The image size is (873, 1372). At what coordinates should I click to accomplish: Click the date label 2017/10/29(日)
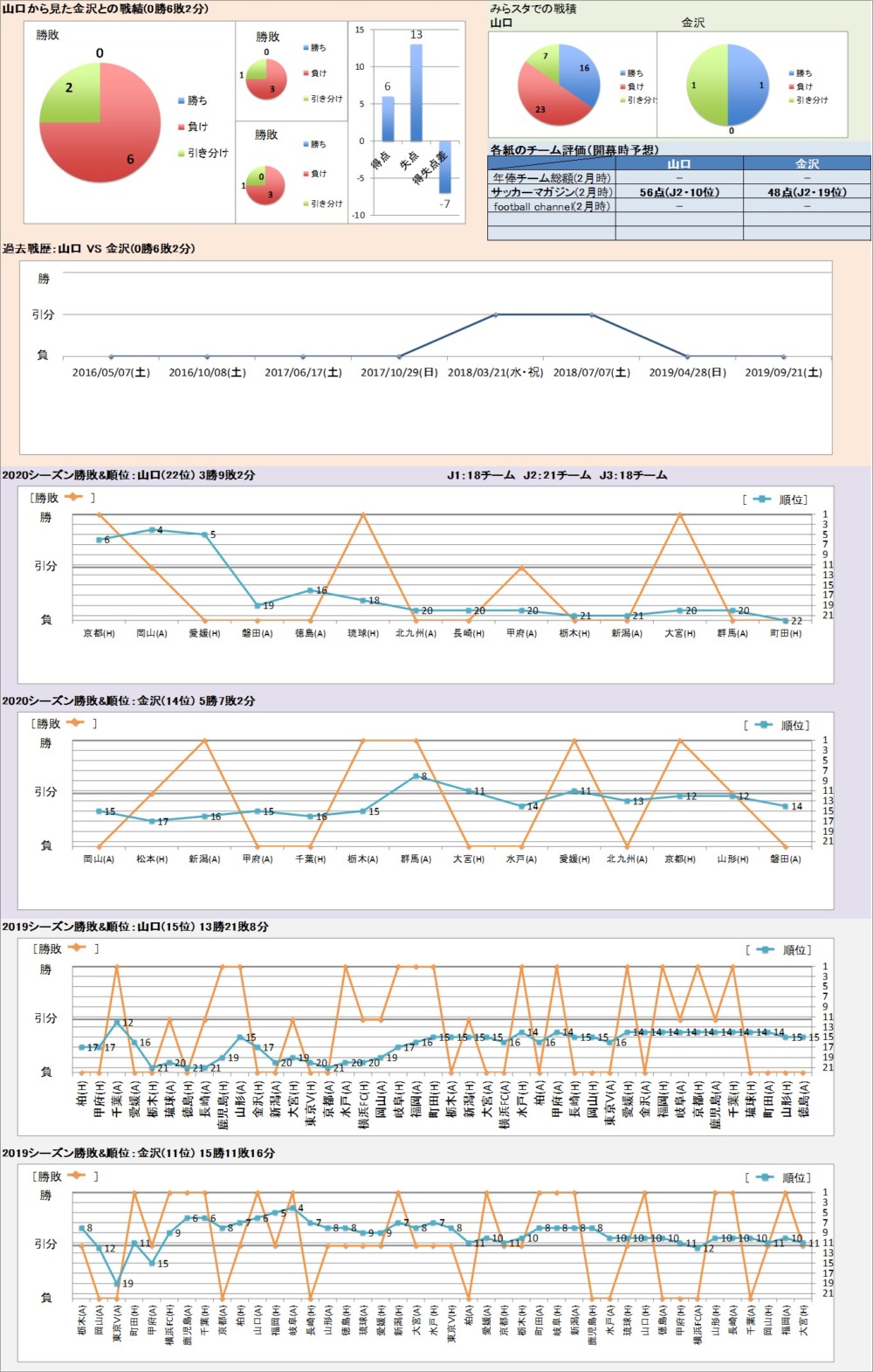coord(399,372)
